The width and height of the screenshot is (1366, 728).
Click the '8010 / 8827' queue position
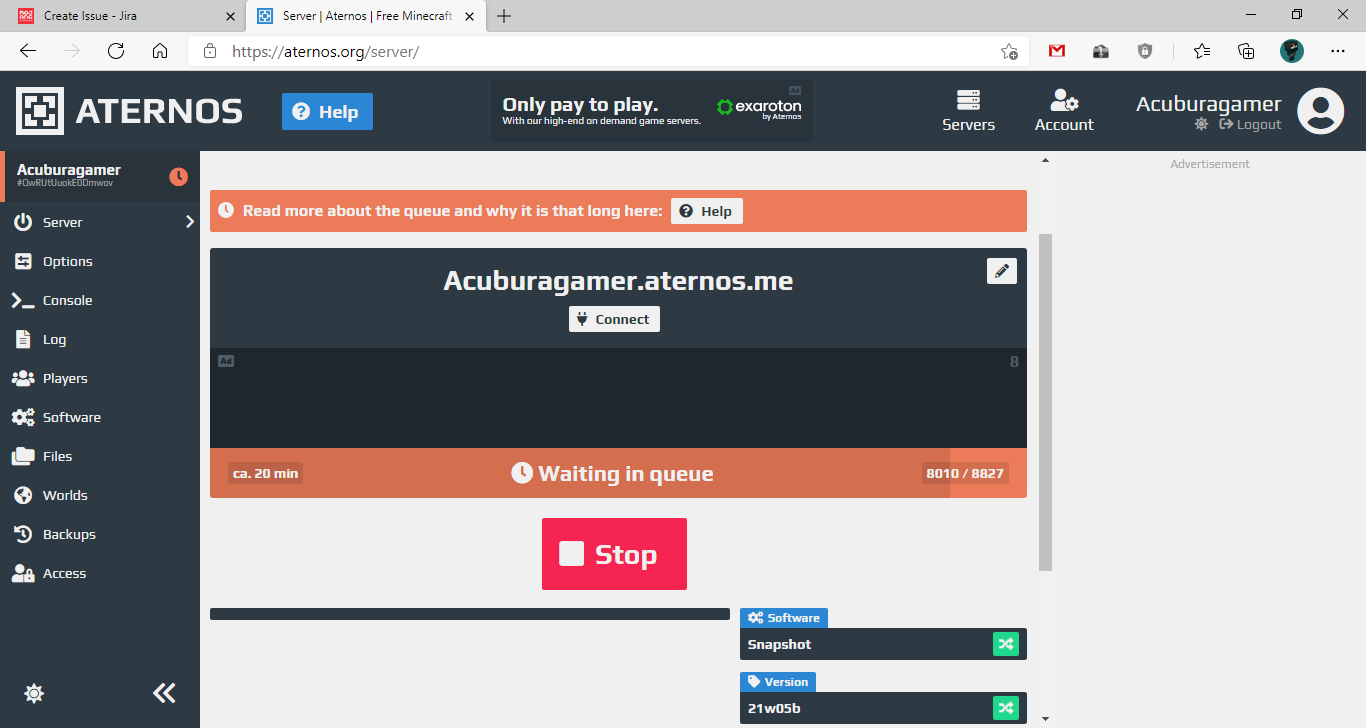point(965,473)
